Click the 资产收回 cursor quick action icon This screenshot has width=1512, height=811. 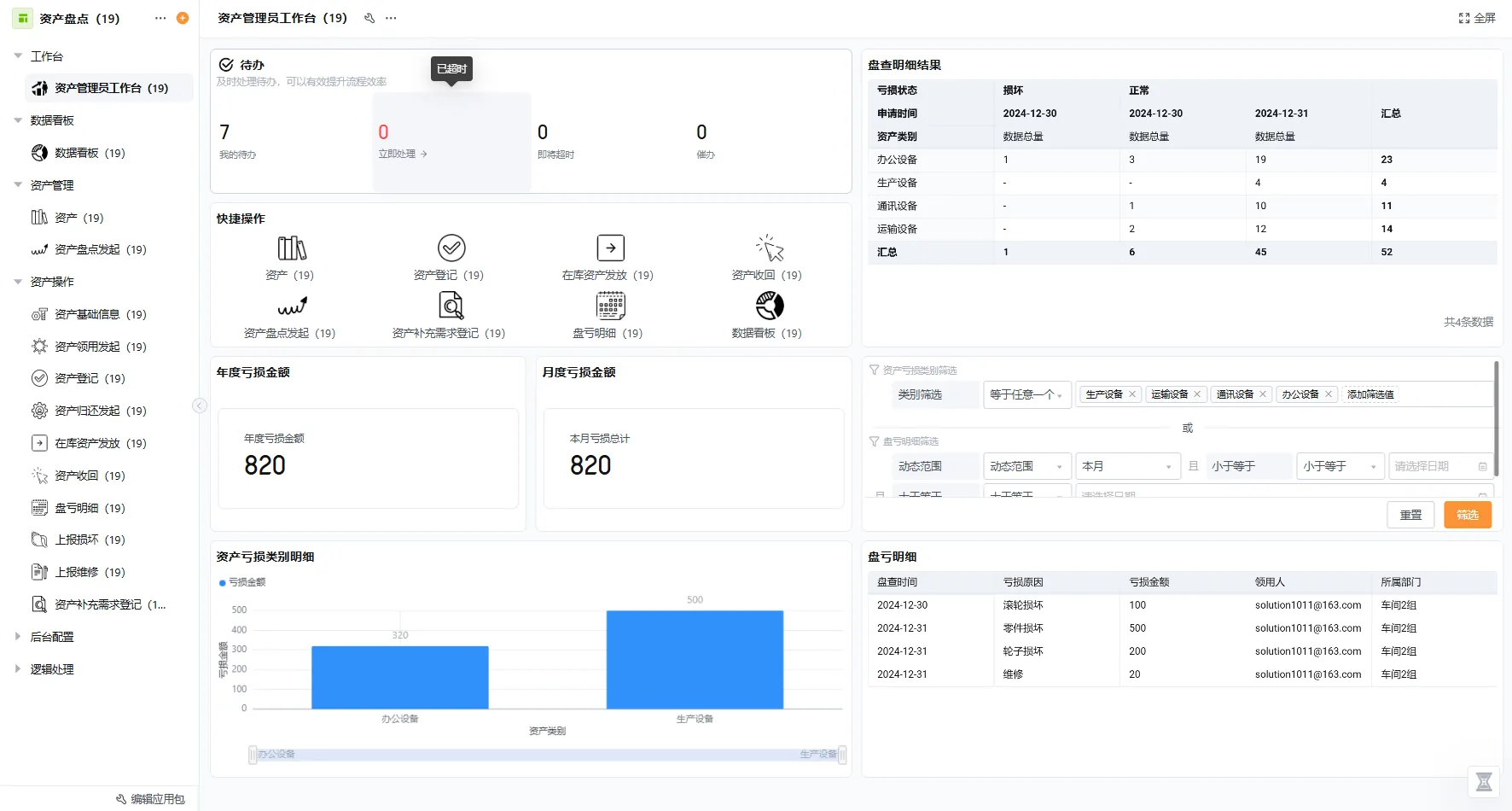tap(769, 248)
